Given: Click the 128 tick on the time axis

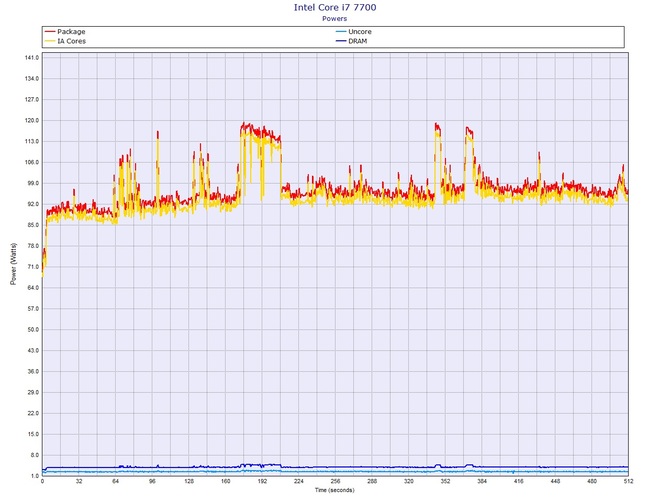Looking at the screenshot, I should pyautogui.click(x=189, y=481).
